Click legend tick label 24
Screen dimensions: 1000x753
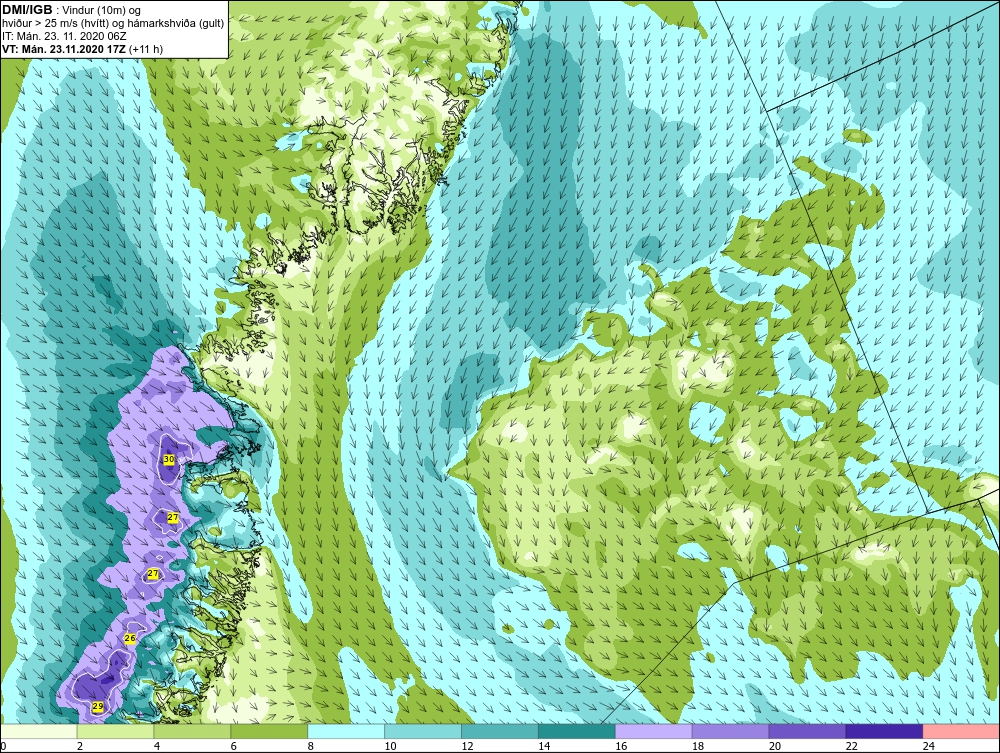pos(929,746)
